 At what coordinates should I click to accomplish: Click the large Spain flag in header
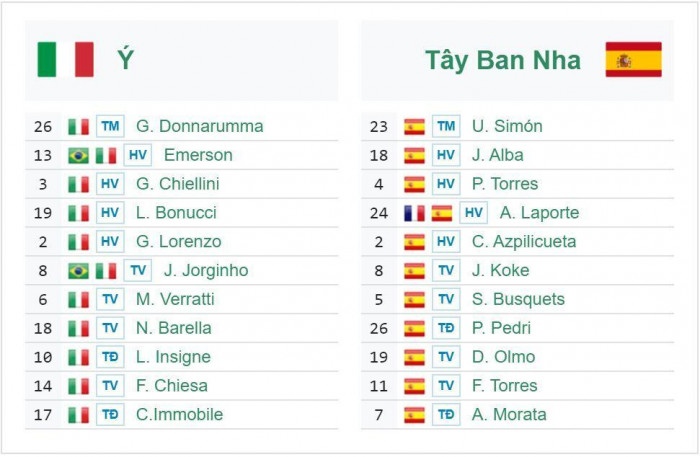click(x=633, y=59)
